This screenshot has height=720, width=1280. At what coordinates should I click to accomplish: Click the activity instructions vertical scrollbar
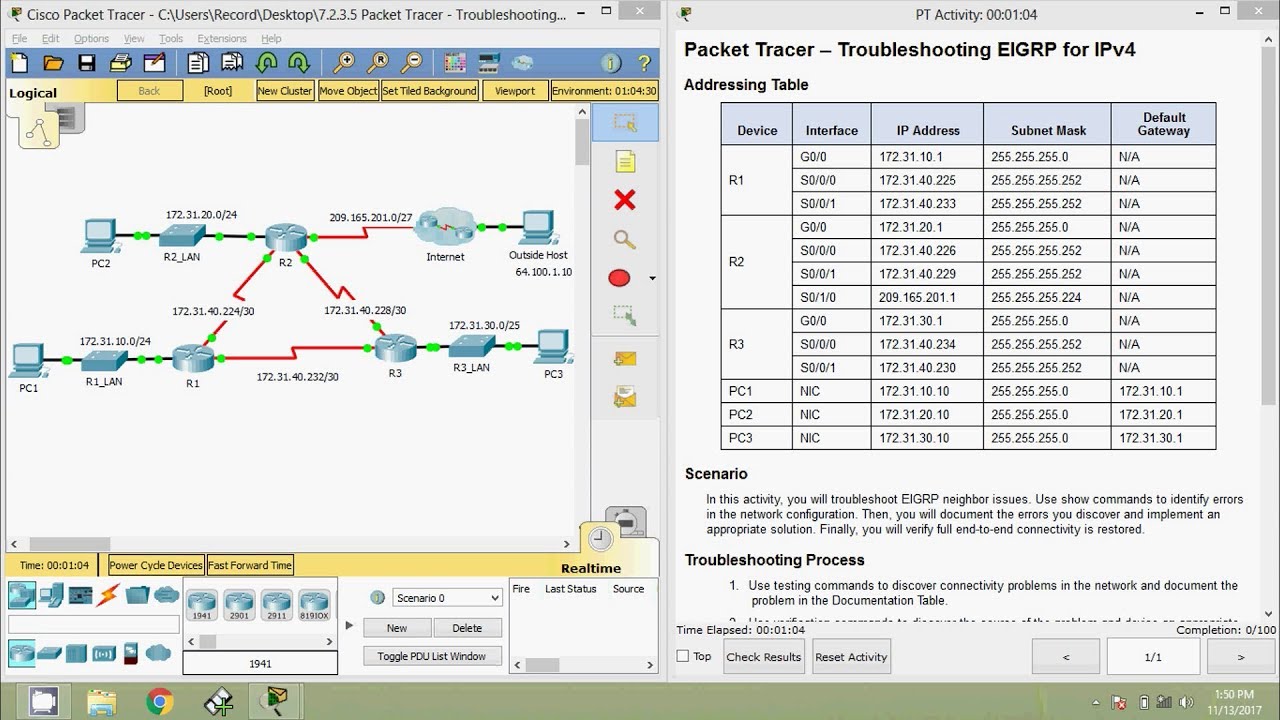1270,325
